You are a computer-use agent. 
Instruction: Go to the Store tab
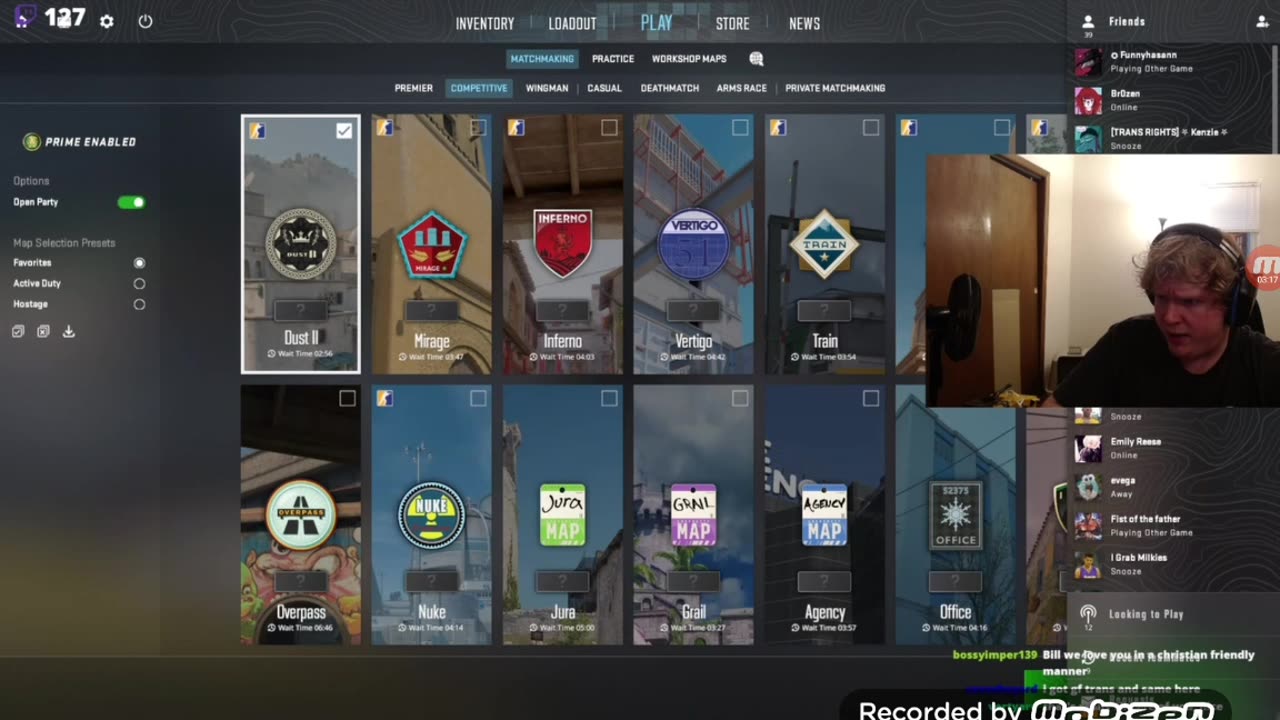(732, 24)
